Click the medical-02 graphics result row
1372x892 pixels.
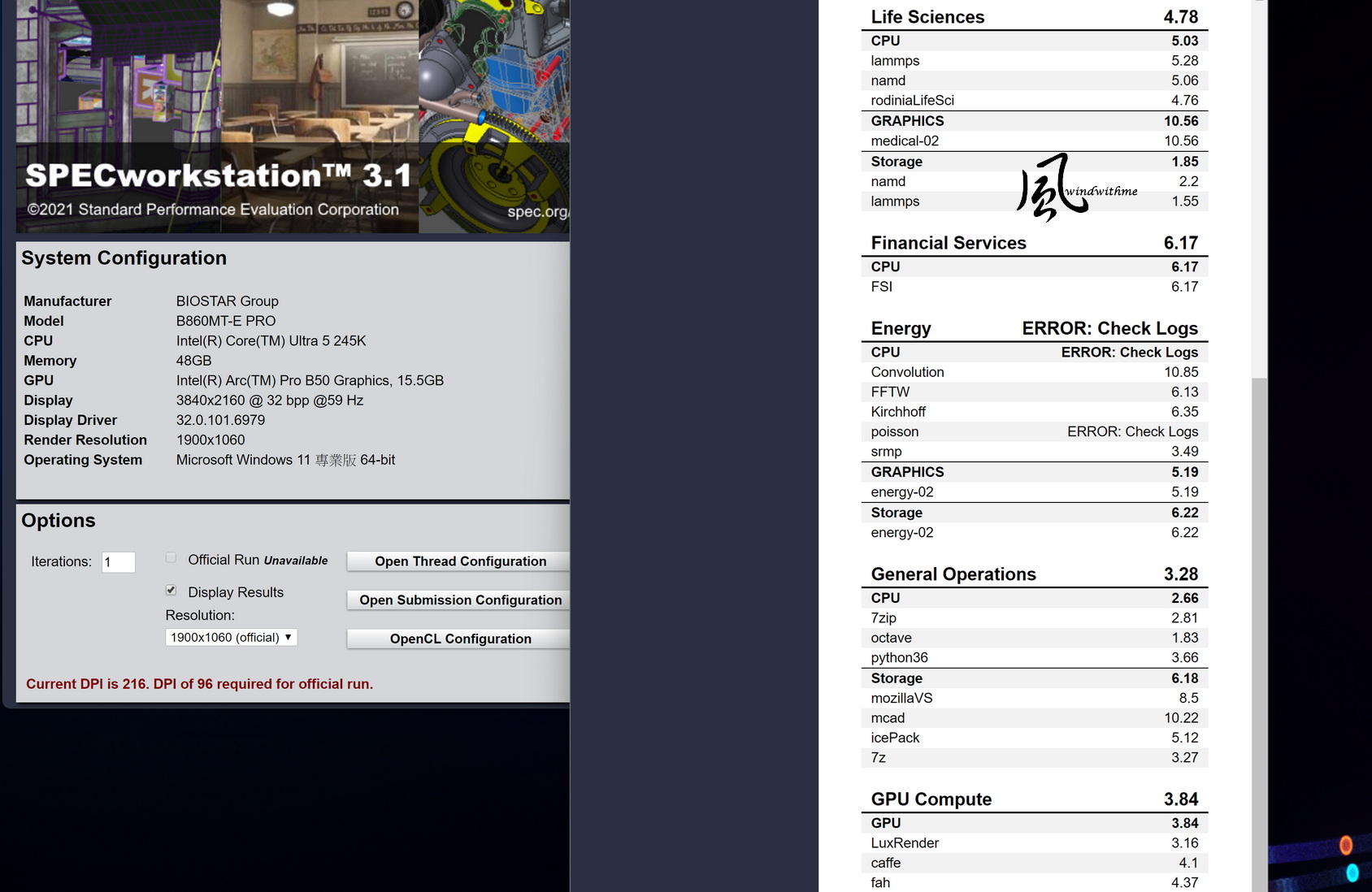click(x=1035, y=141)
